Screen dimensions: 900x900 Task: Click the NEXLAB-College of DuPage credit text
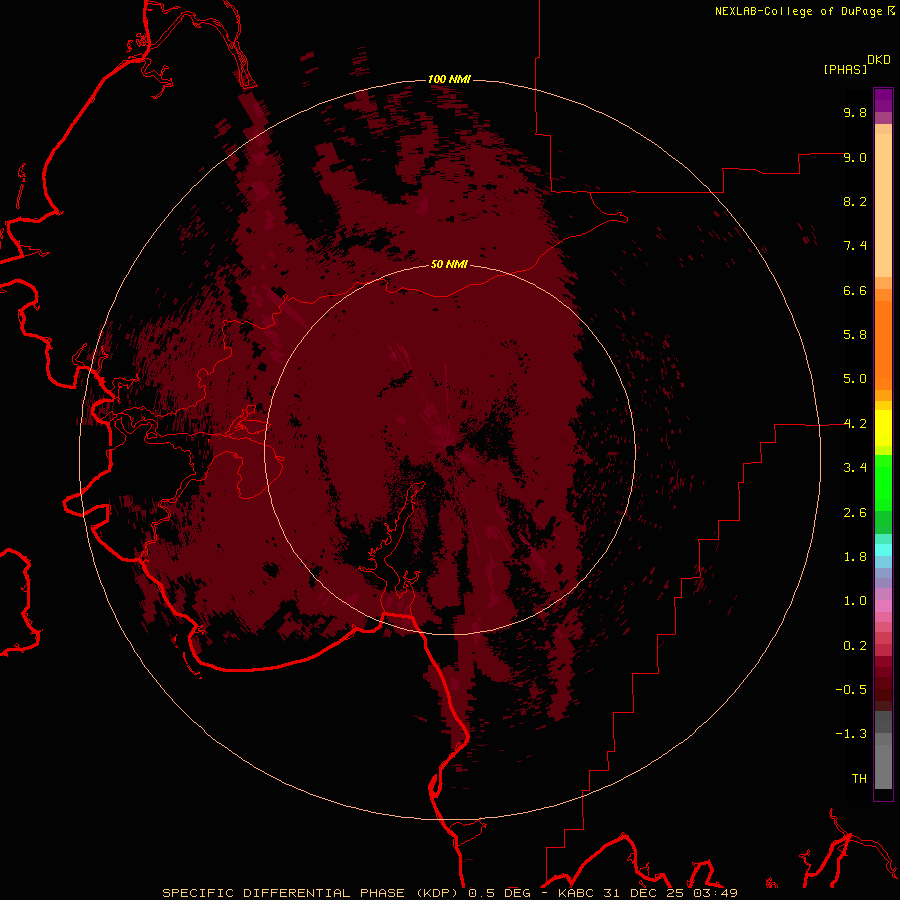point(798,11)
